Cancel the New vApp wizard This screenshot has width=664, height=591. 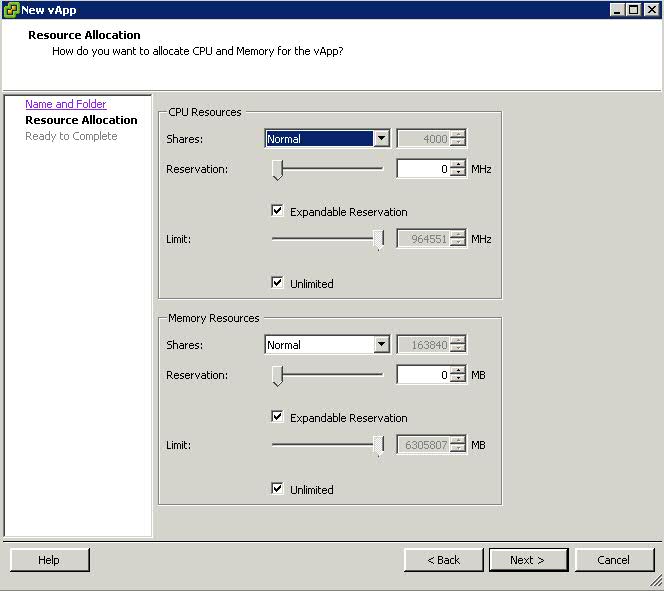tap(614, 560)
